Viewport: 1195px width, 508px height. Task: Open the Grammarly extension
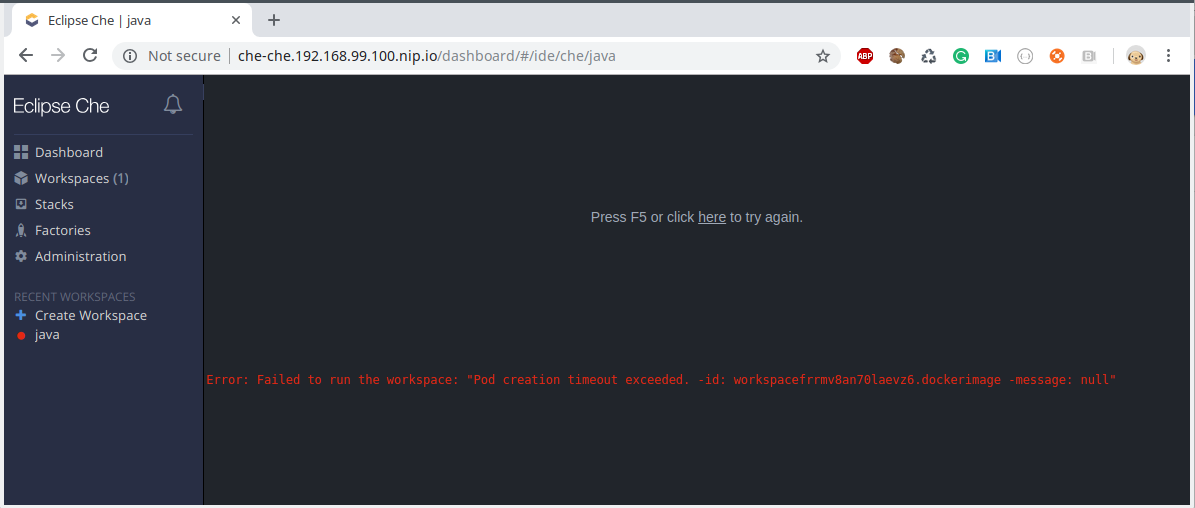960,56
